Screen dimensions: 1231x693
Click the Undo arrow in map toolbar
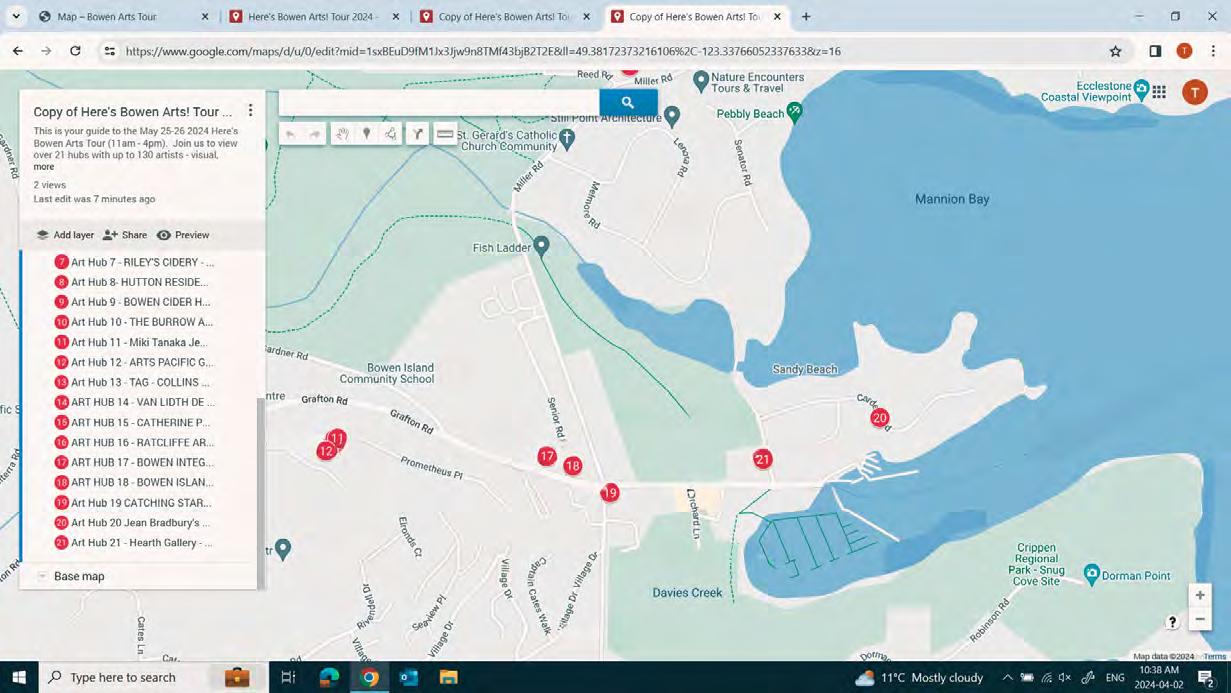point(291,134)
